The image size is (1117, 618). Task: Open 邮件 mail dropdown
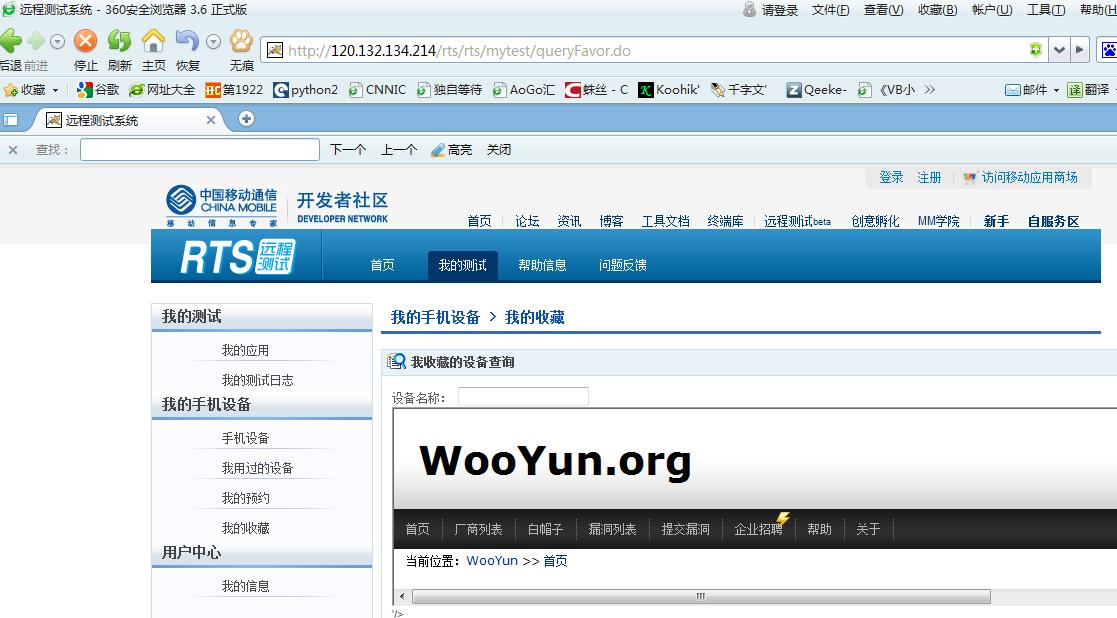point(1032,90)
